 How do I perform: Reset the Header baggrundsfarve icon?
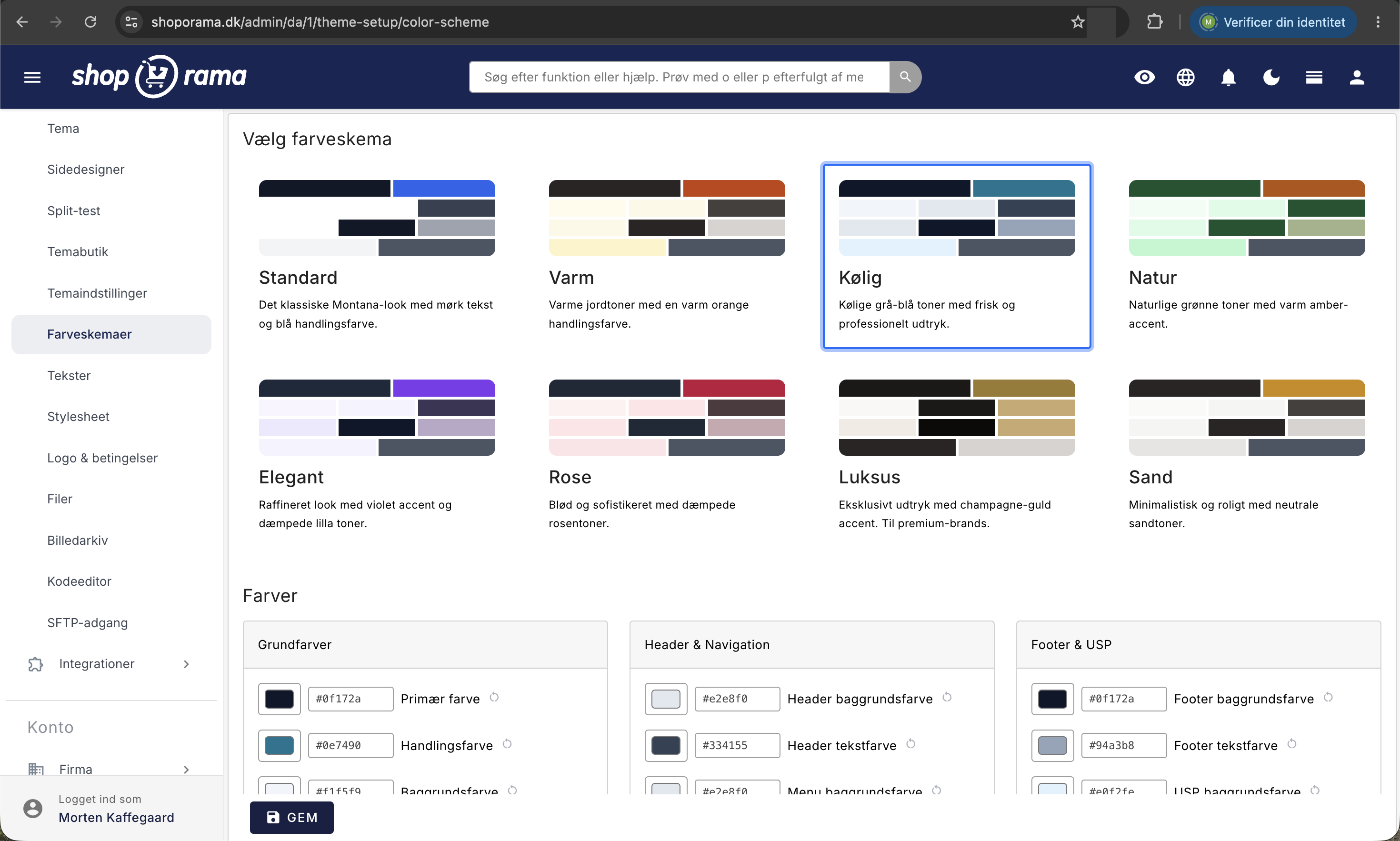[947, 697]
